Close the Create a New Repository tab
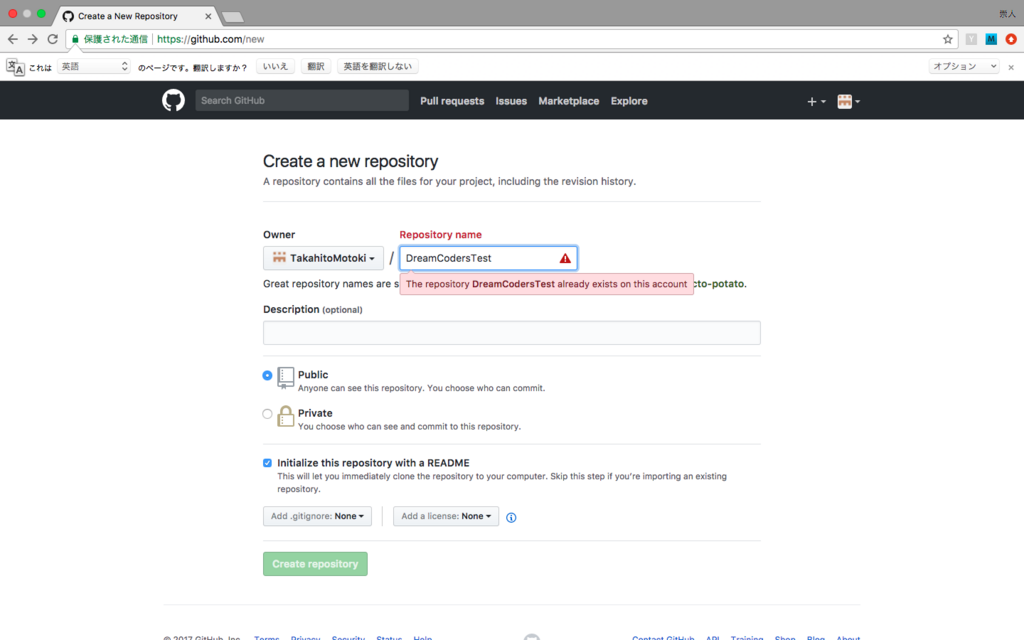Image resolution: width=1024 pixels, height=640 pixels. pos(208,16)
